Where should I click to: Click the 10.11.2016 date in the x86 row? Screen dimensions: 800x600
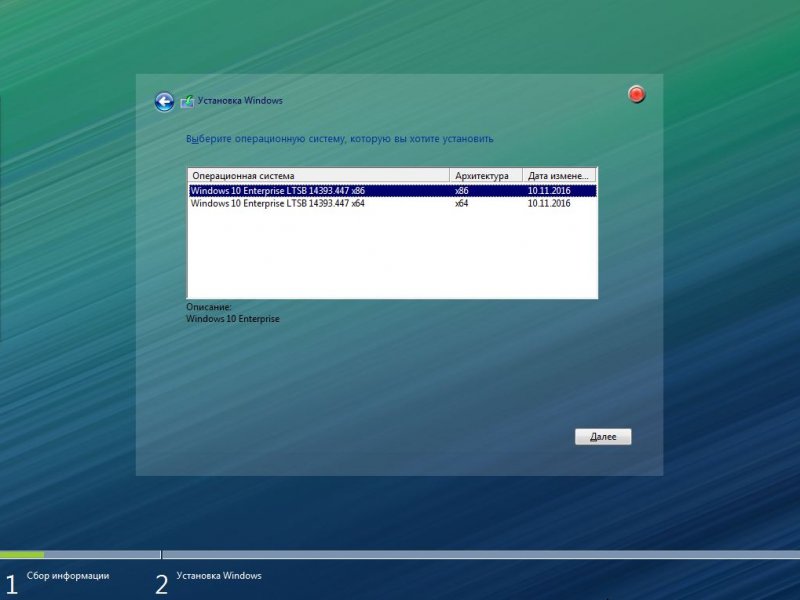[549, 190]
